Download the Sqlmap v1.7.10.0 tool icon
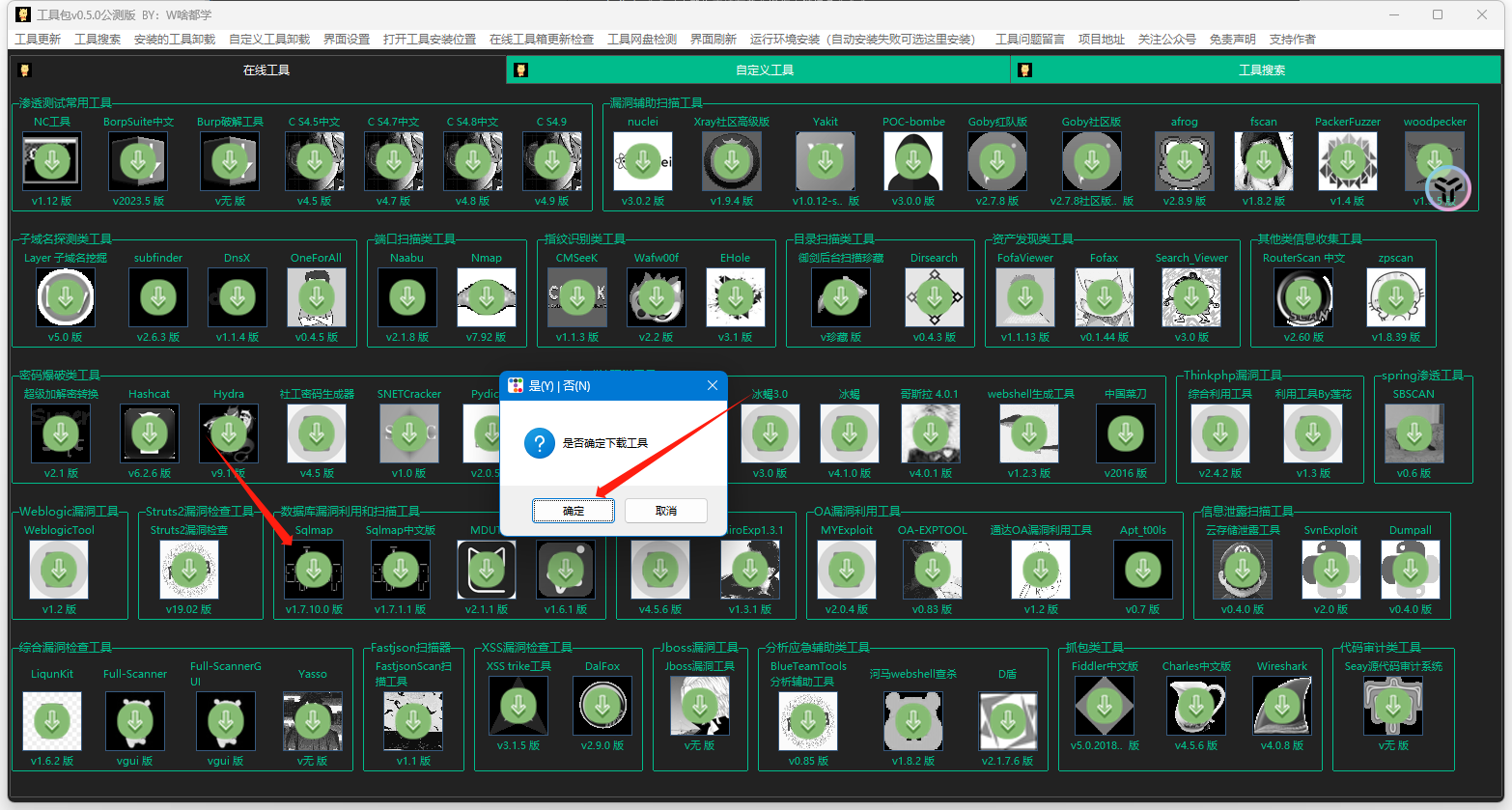The height and width of the screenshot is (810, 1512). coord(314,570)
